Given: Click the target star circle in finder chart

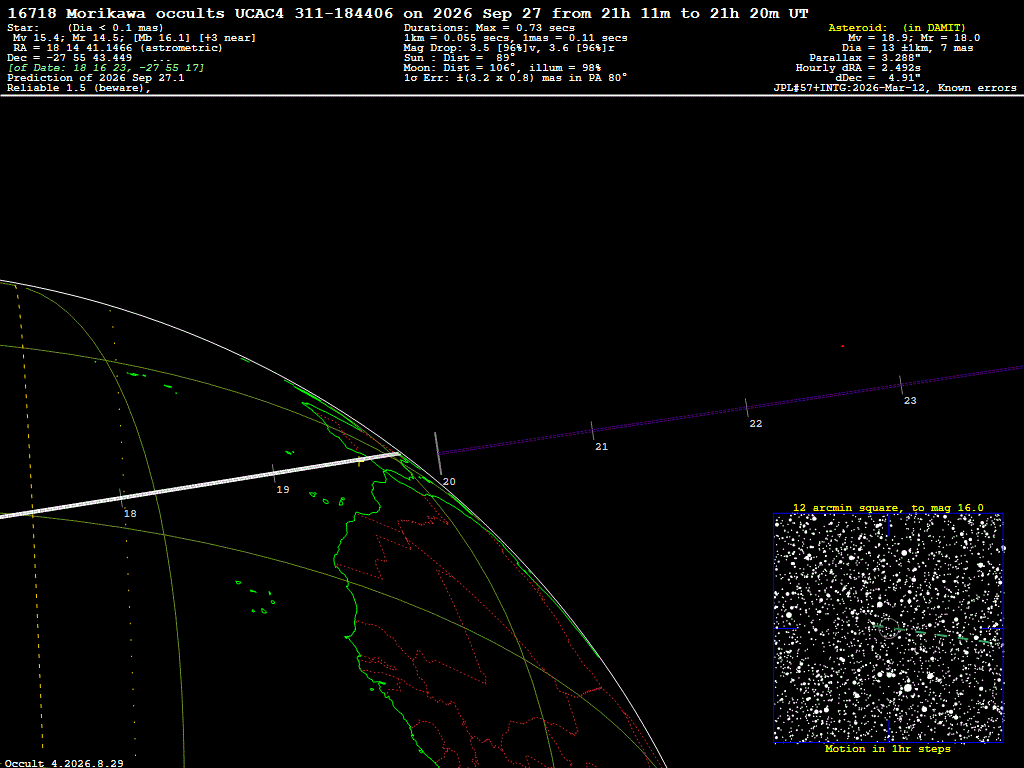Looking at the screenshot, I should click(x=888, y=628).
